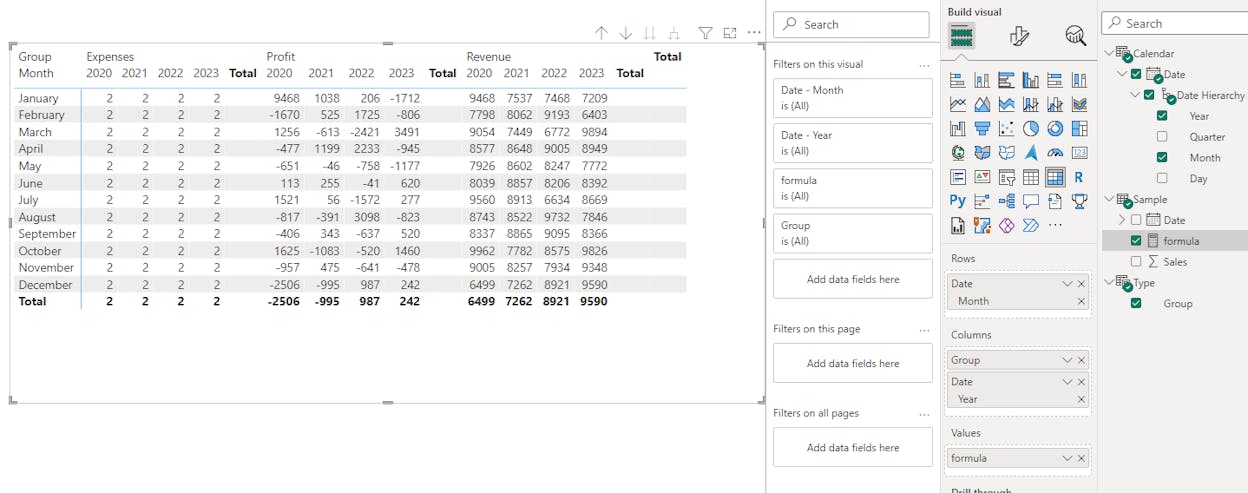
Task: Switch to the Analytics magnifier tab
Action: pos(1076,36)
